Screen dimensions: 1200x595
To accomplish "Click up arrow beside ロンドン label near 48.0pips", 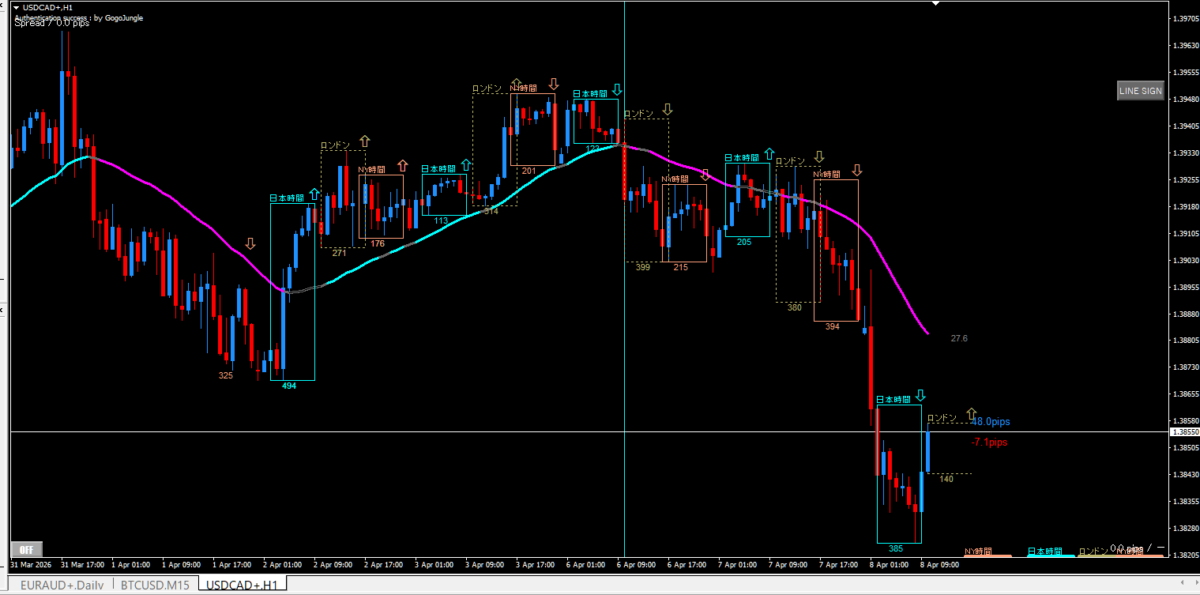I will click(x=970, y=413).
